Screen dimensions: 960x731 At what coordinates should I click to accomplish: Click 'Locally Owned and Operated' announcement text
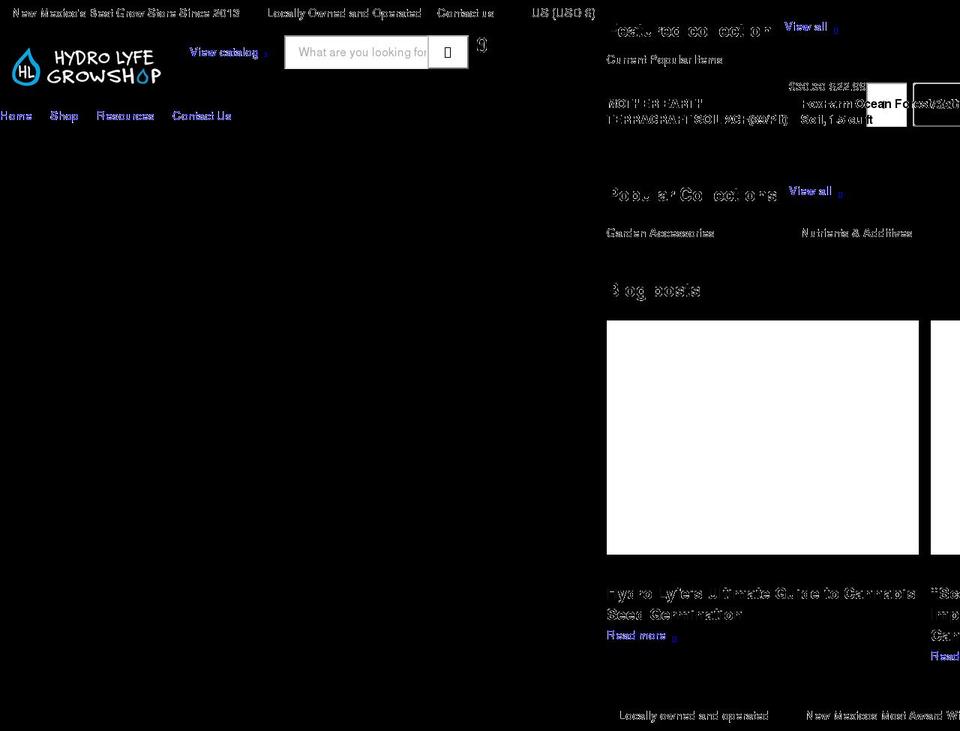point(344,13)
